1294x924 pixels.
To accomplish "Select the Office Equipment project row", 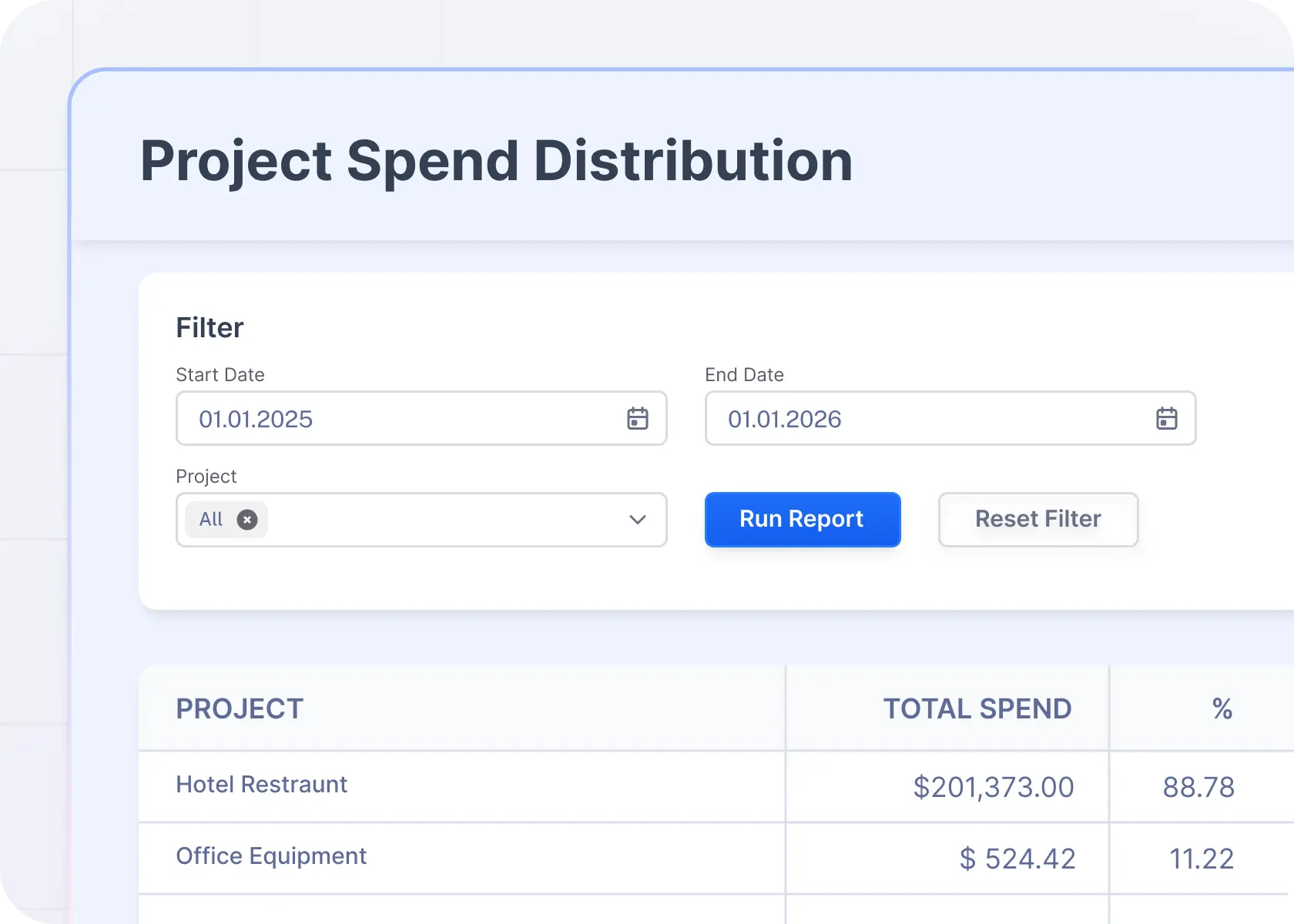I will pyautogui.click(x=716, y=858).
